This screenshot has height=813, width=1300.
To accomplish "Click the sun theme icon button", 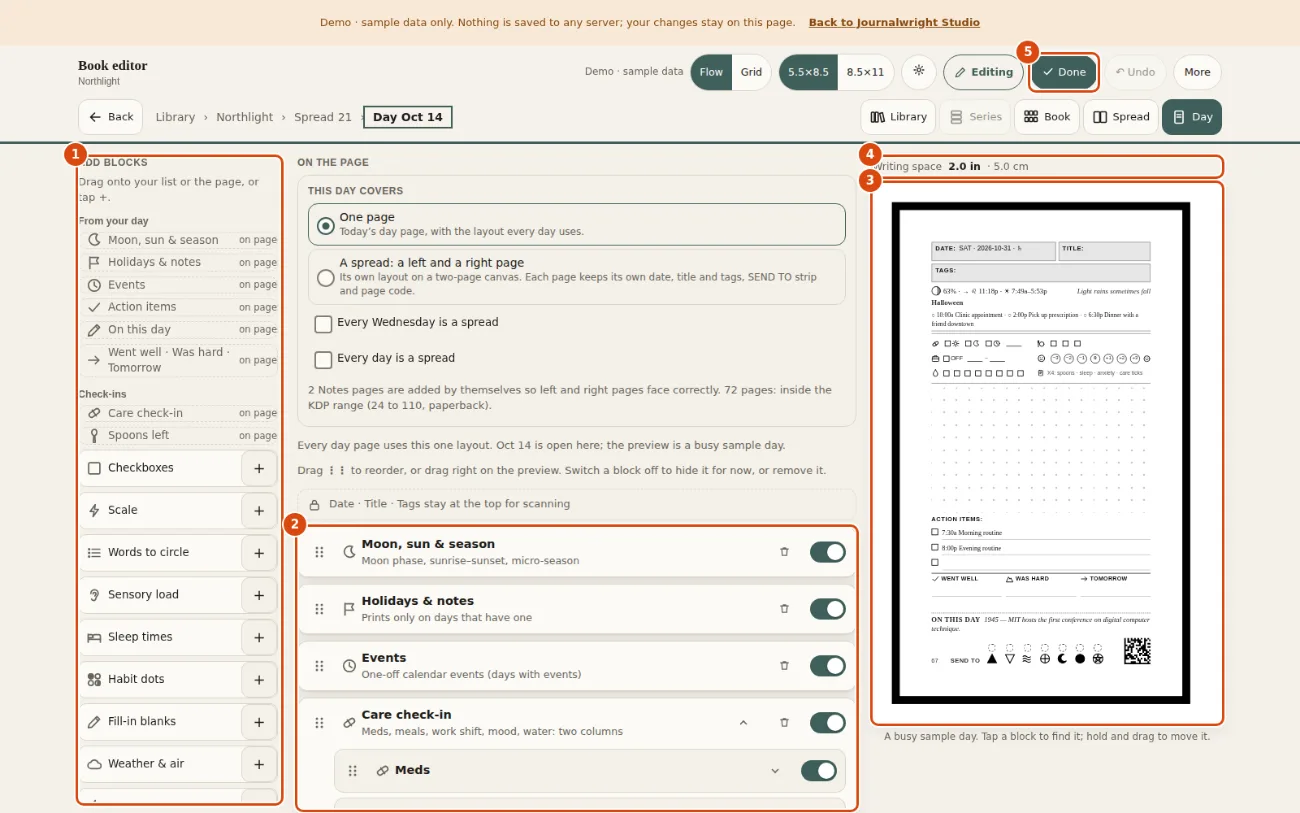I will click(x=918, y=72).
